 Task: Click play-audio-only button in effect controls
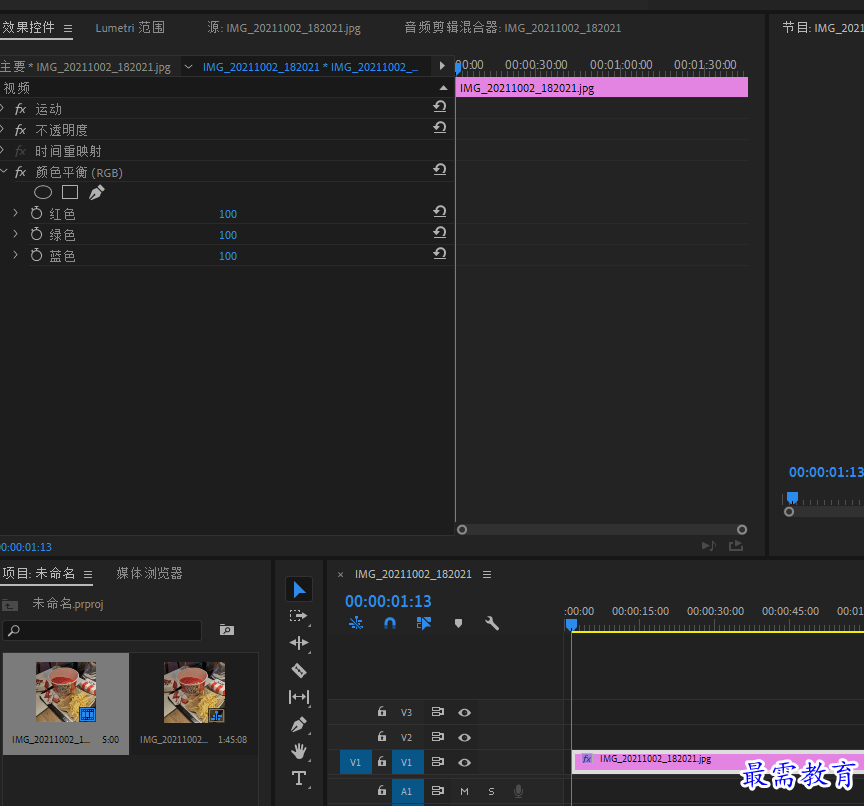(709, 545)
